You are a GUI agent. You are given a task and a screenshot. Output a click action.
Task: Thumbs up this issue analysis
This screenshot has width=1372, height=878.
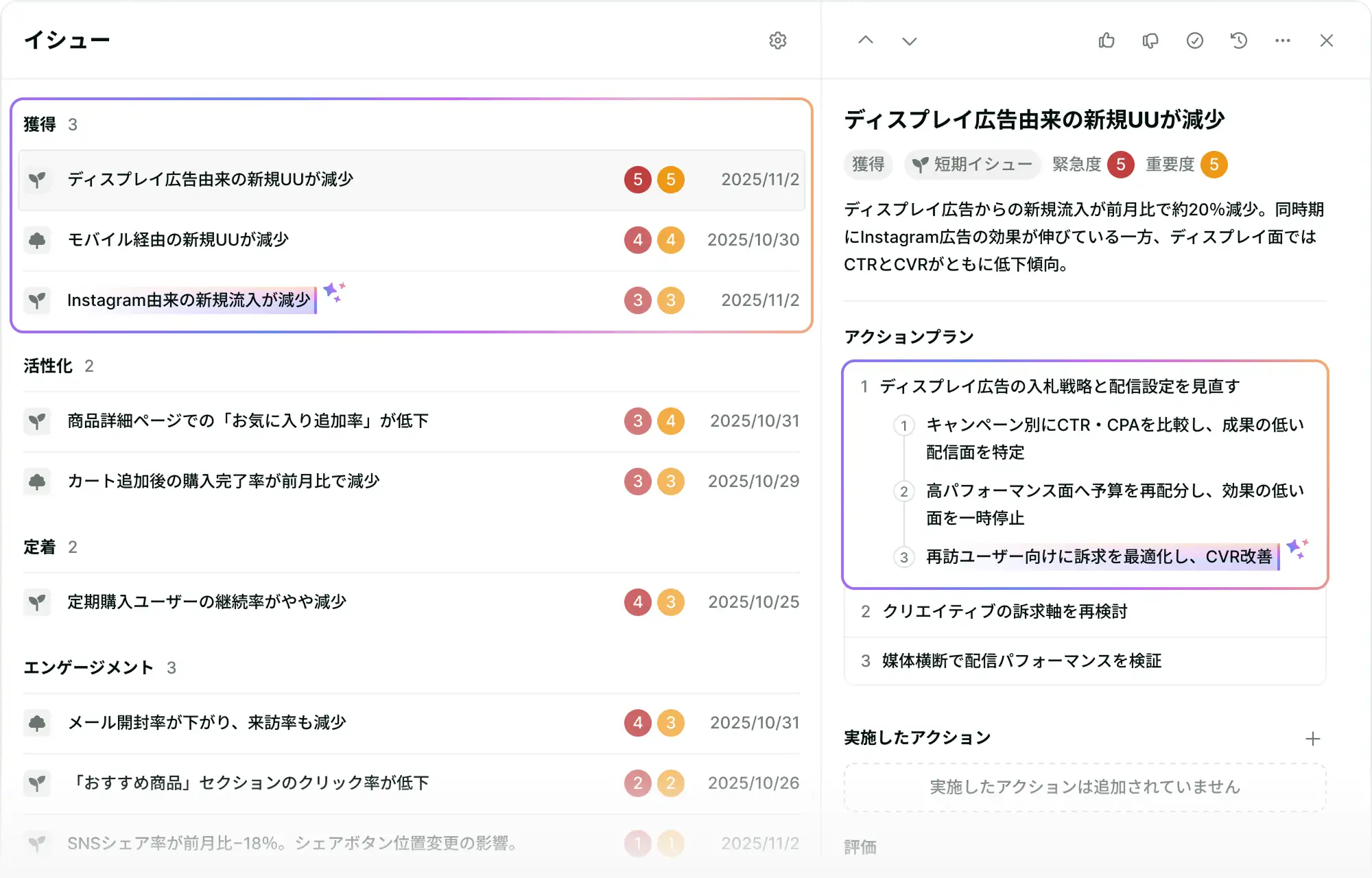(x=1107, y=41)
